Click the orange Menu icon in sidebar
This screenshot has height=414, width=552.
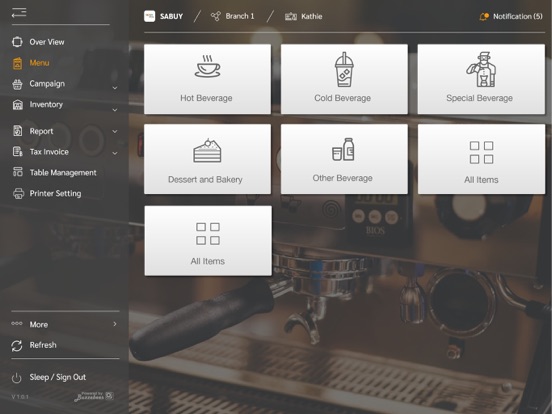coord(17,63)
